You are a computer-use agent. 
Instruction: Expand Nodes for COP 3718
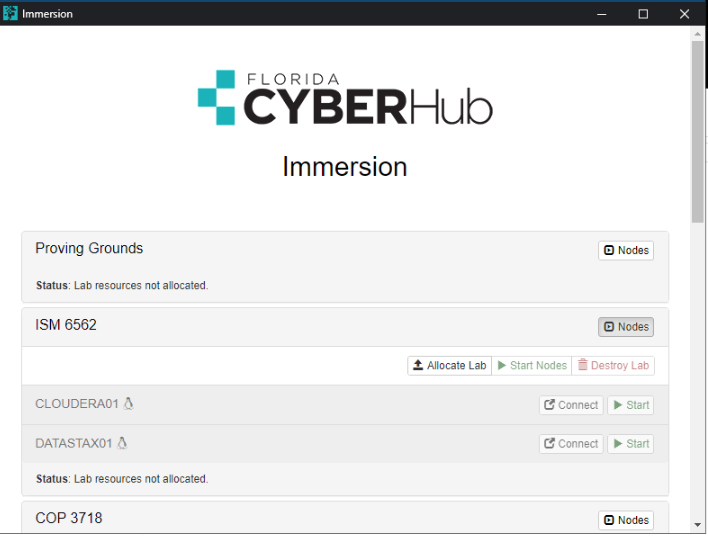626,520
